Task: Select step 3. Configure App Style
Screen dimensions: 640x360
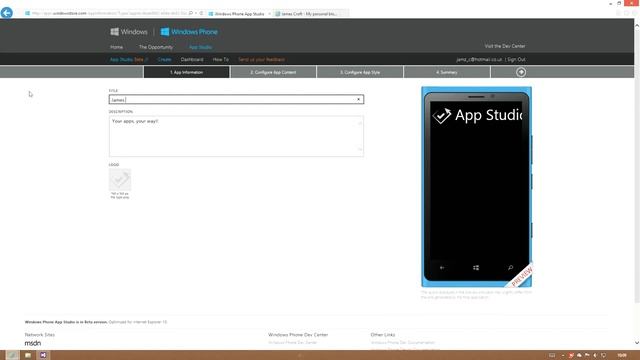Action: (360, 72)
